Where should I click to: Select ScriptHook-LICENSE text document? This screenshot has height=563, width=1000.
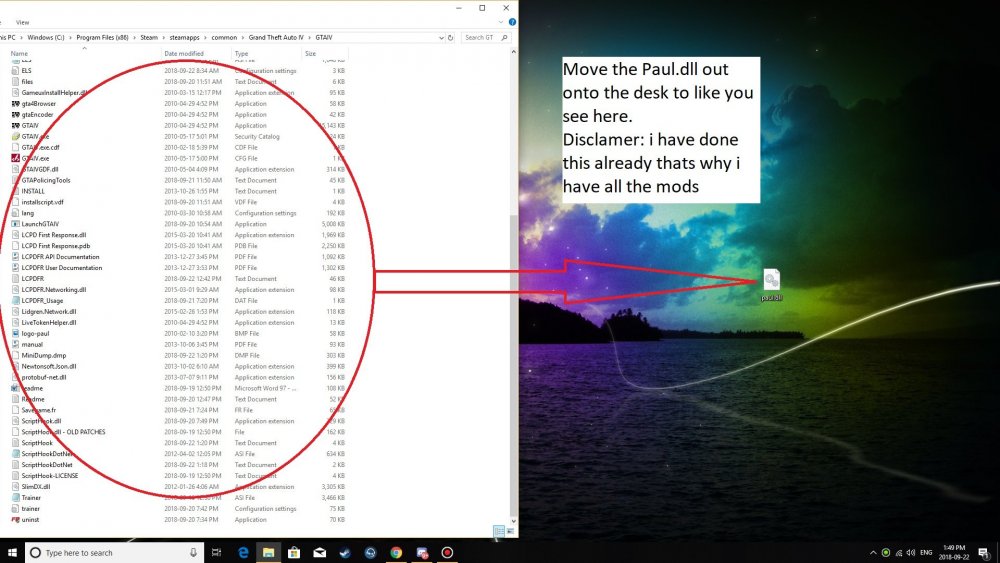[x=50, y=476]
